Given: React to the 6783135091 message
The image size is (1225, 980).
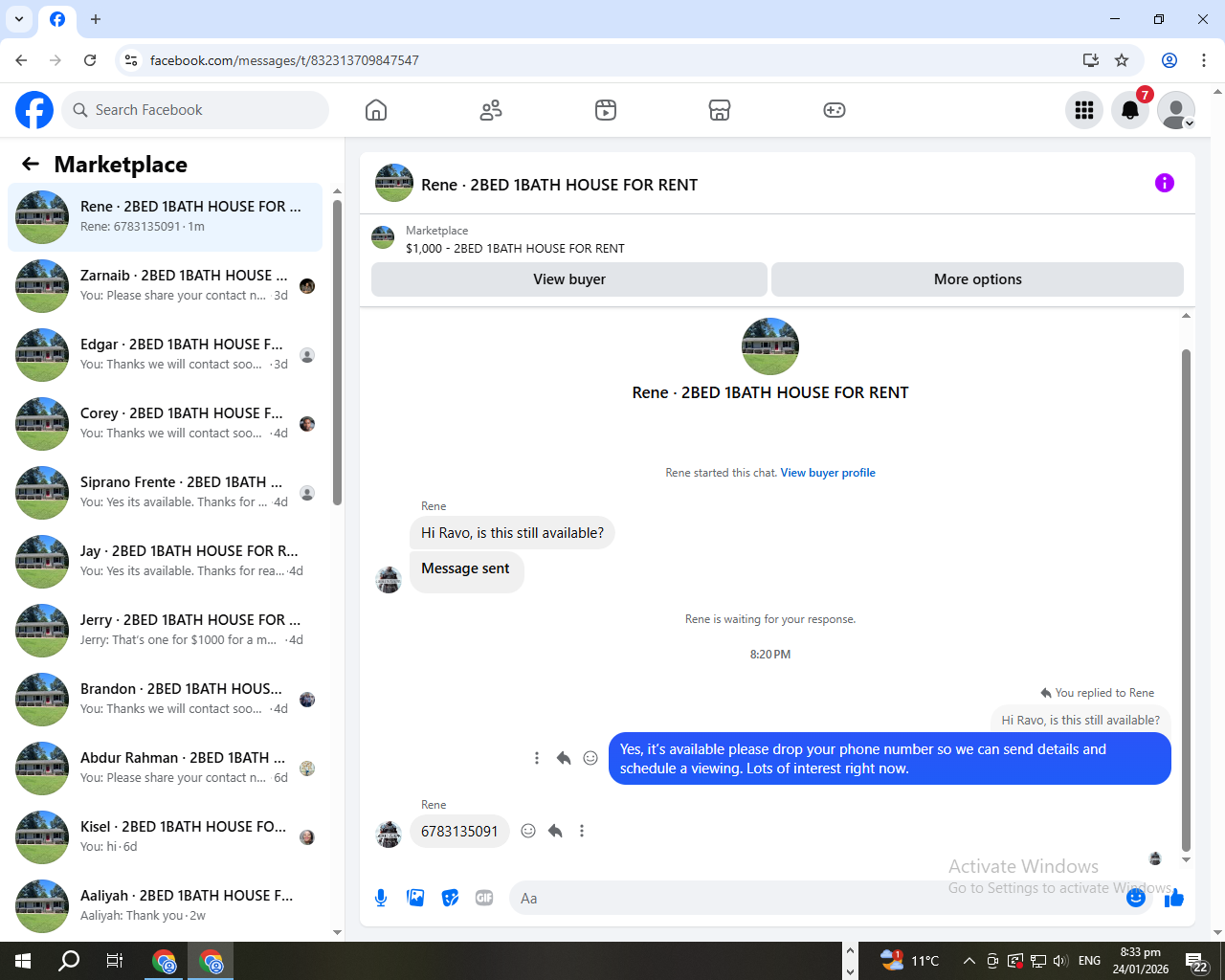Looking at the screenshot, I should click(x=528, y=831).
